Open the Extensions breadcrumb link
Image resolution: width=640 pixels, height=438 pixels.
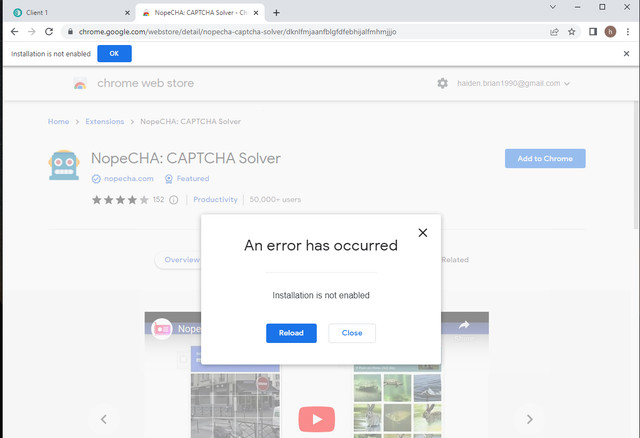pos(104,122)
